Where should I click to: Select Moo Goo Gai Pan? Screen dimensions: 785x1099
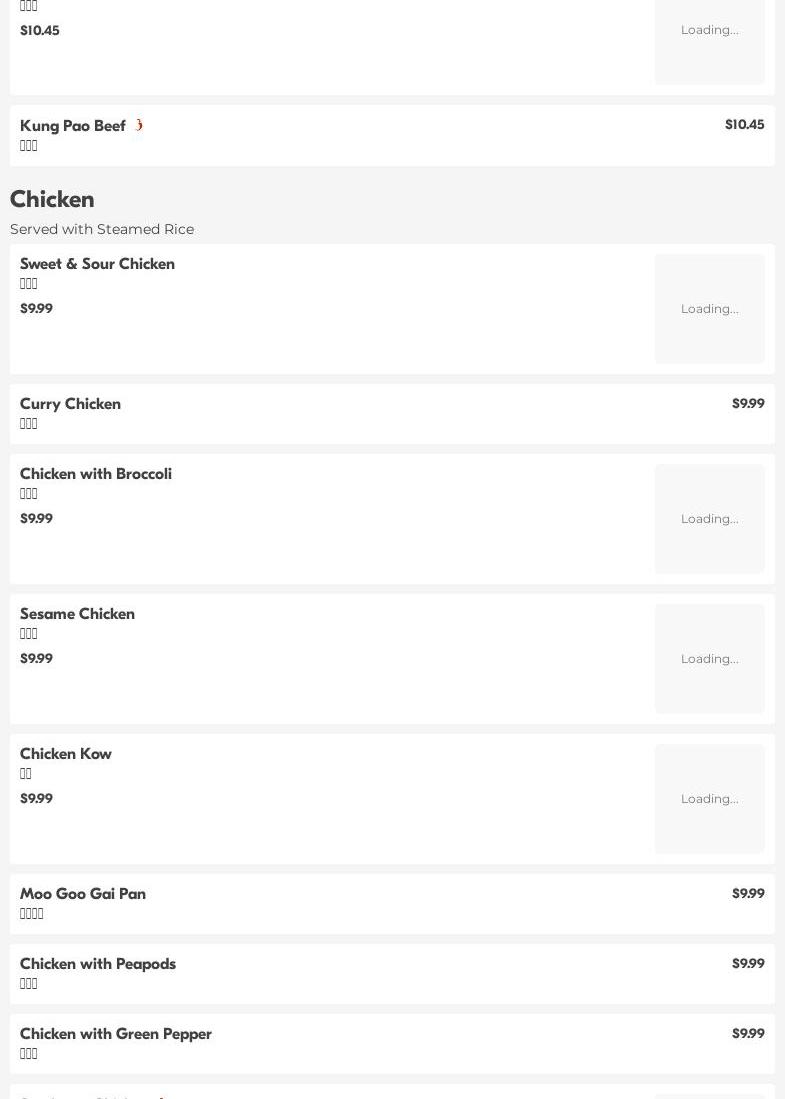click(x=392, y=903)
